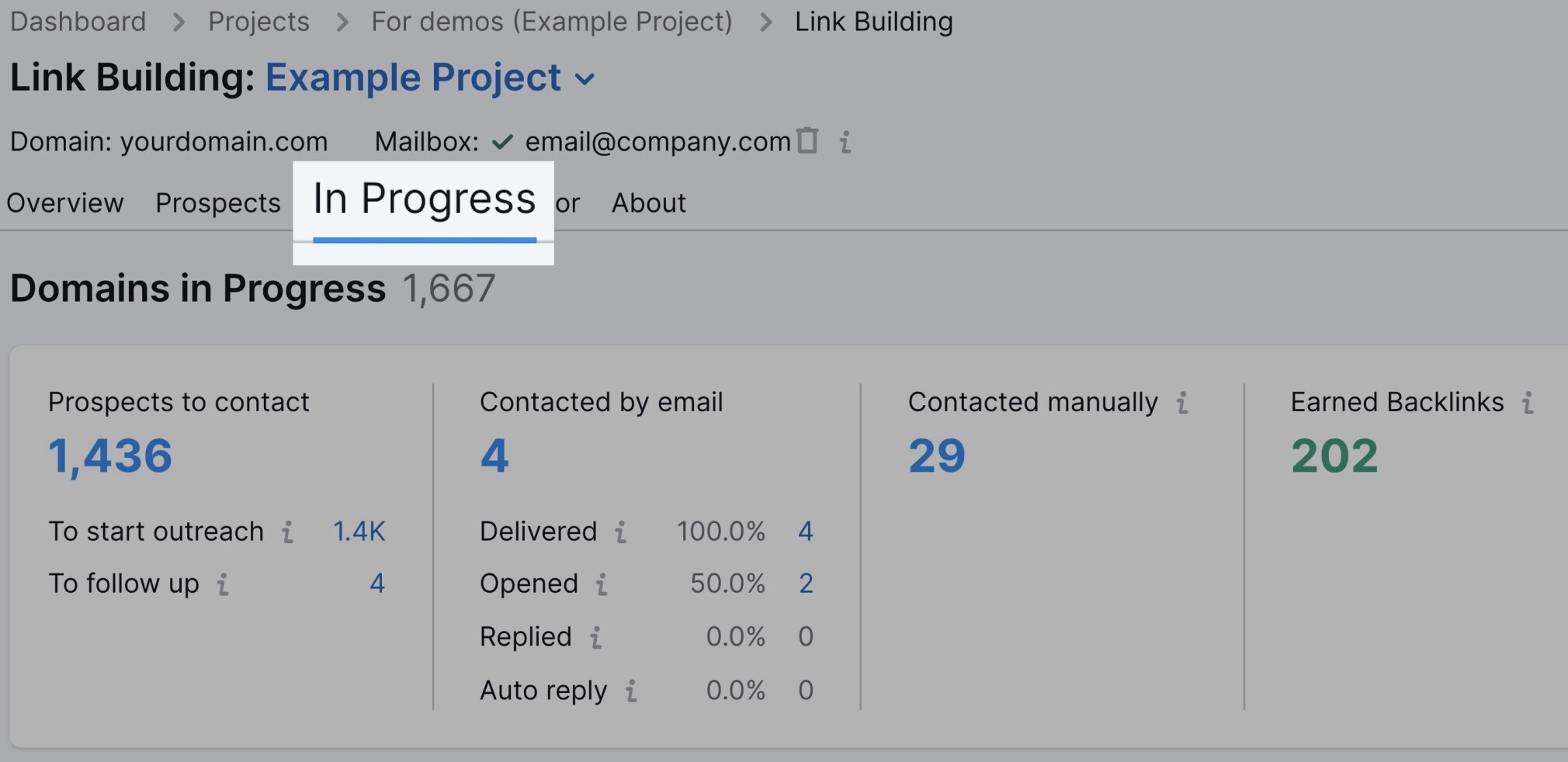The image size is (1568, 762).
Task: Click the trash icon next to the mailbox email
Action: coord(807,140)
